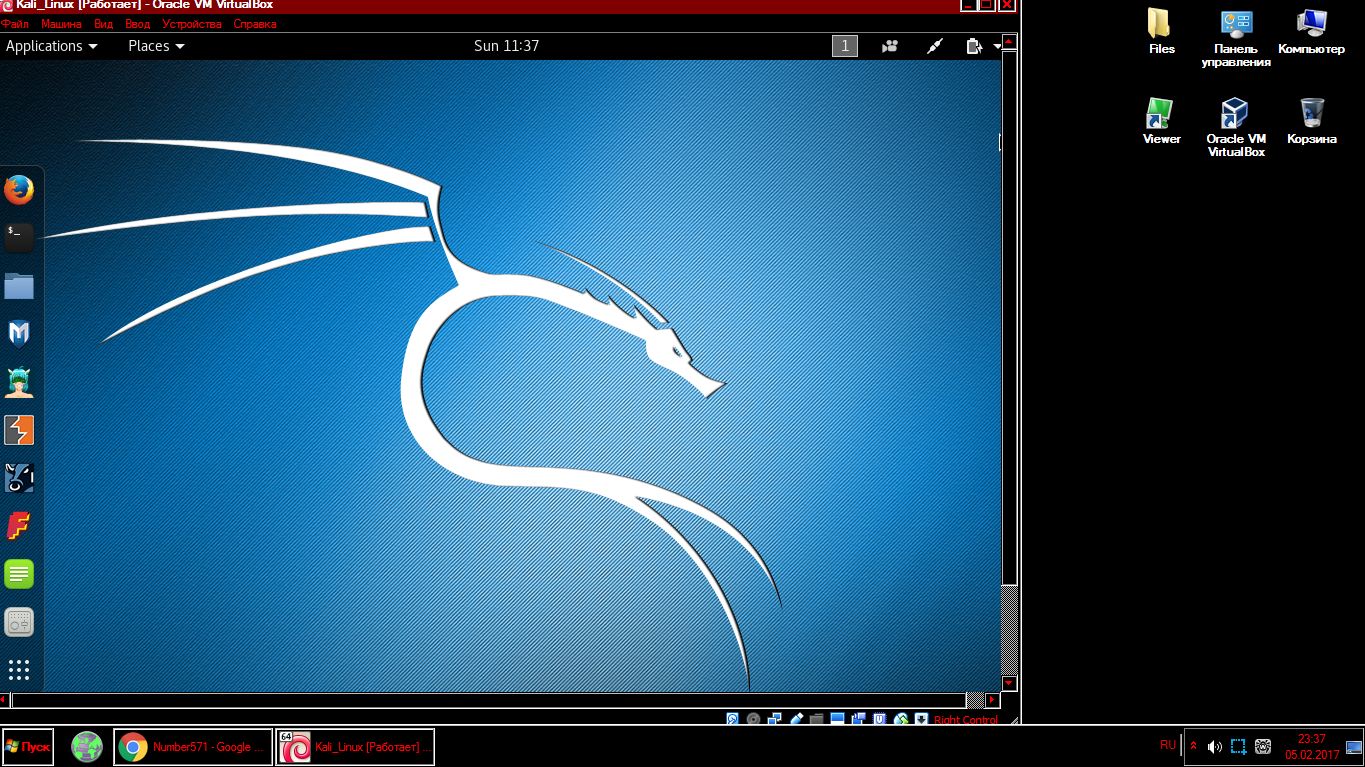Open the volume speaker tray icon

click(1214, 747)
